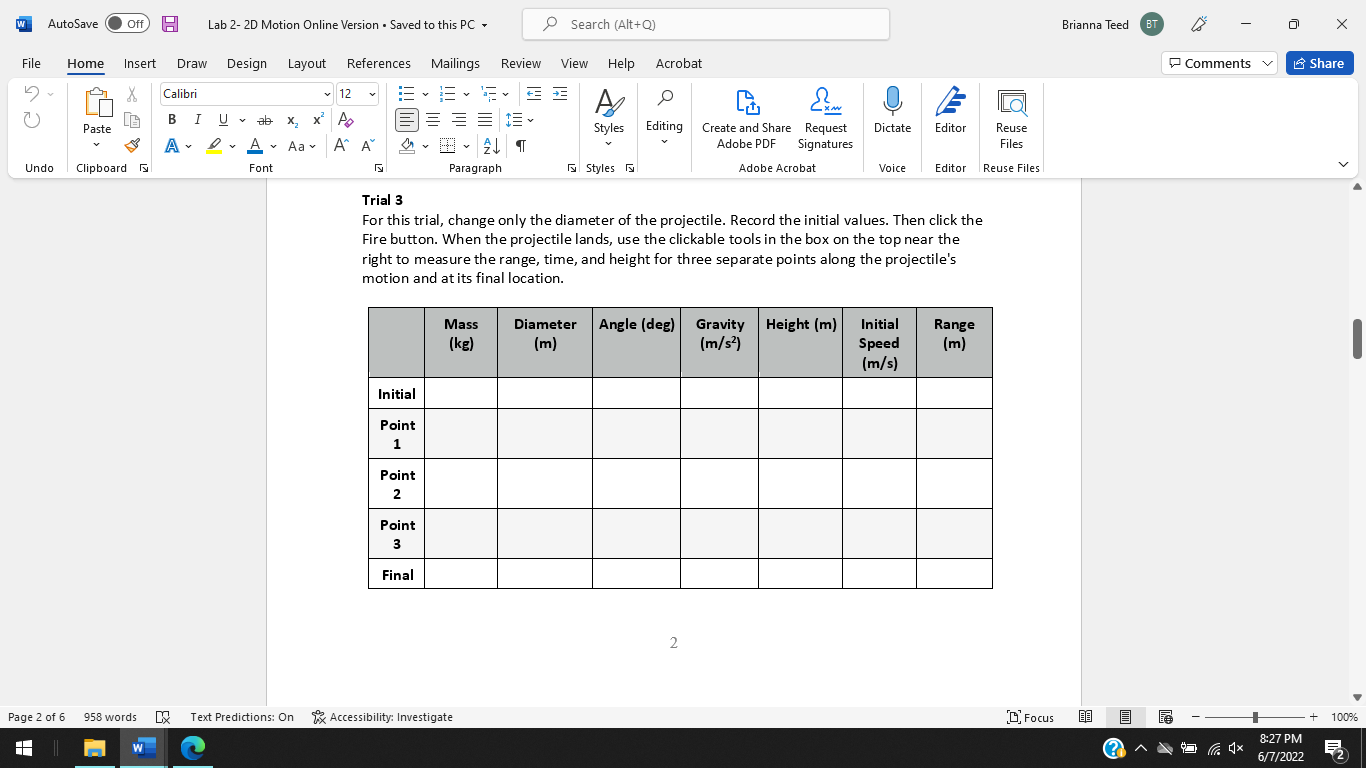Click 958 words count

(x=110, y=717)
